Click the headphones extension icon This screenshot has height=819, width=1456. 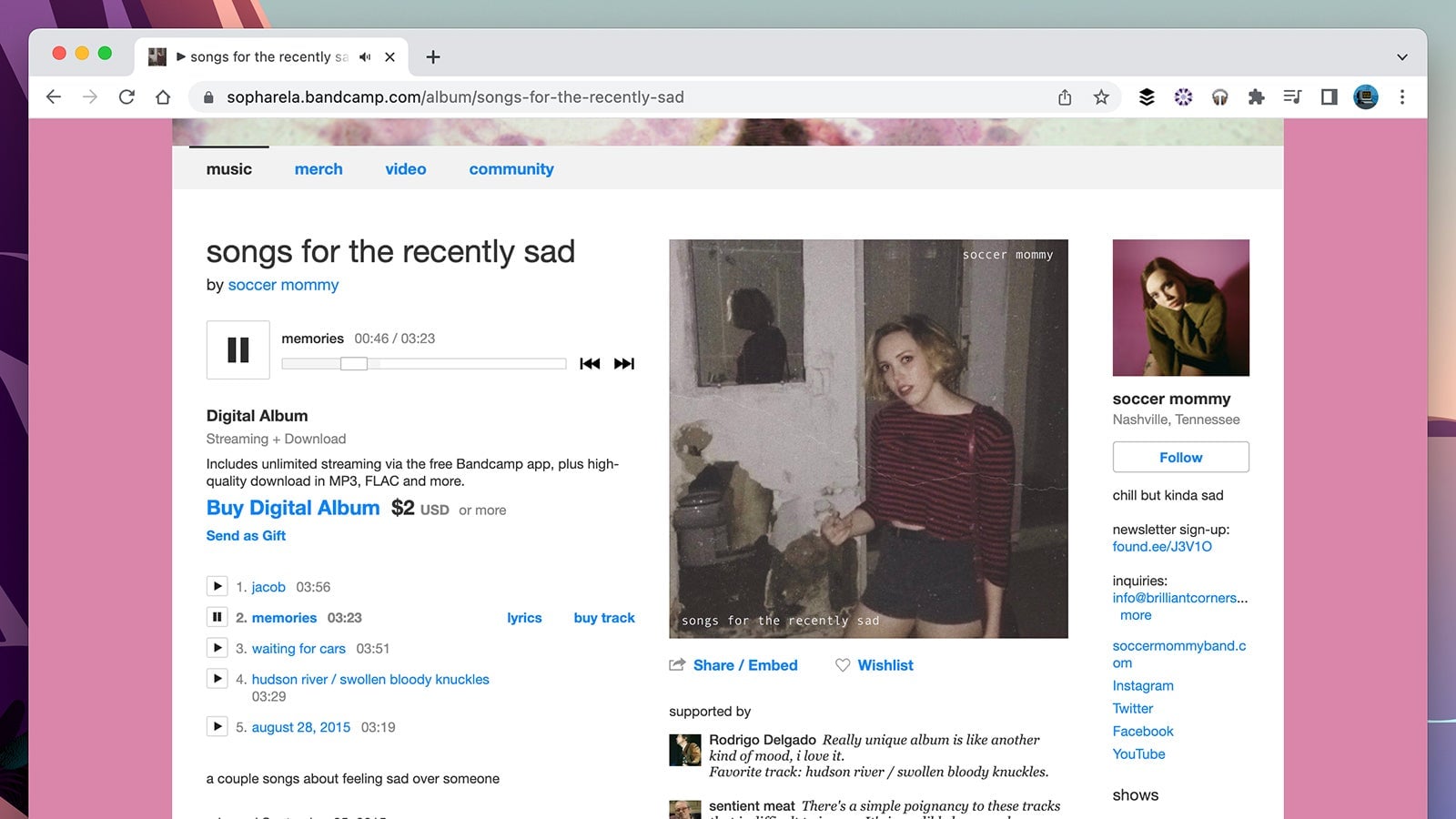tap(1219, 96)
